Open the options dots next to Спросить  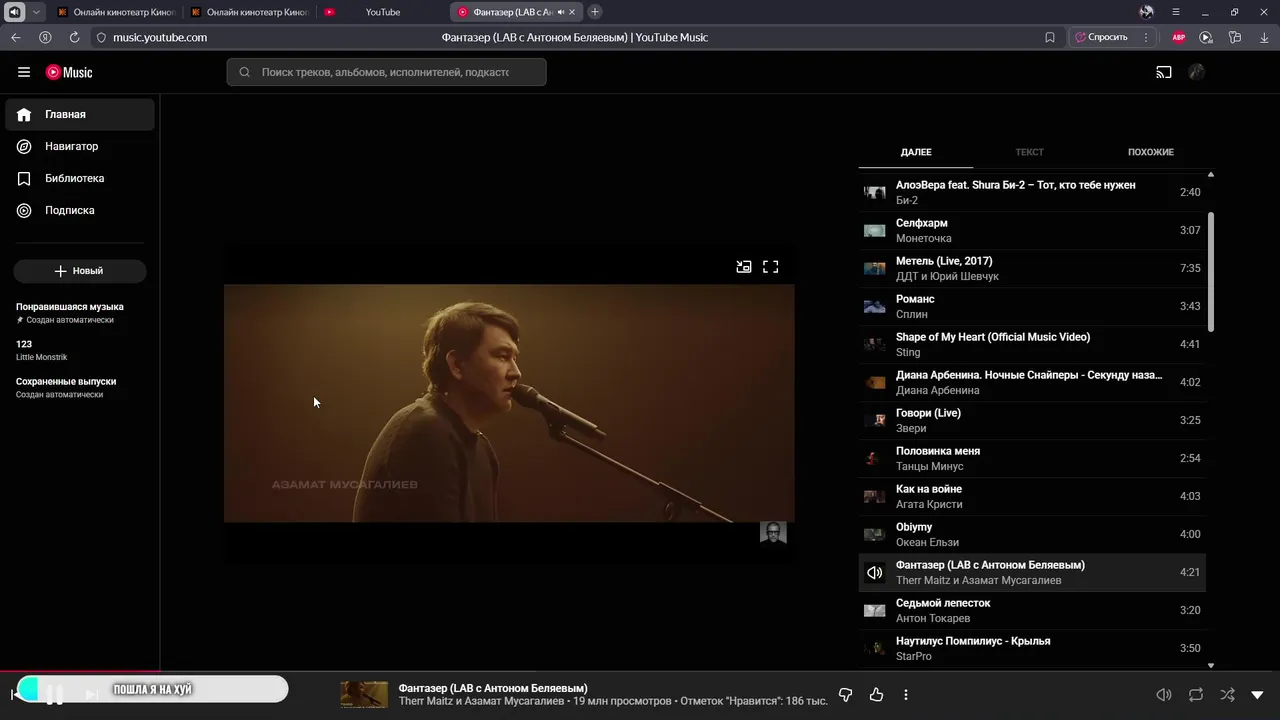click(1146, 37)
